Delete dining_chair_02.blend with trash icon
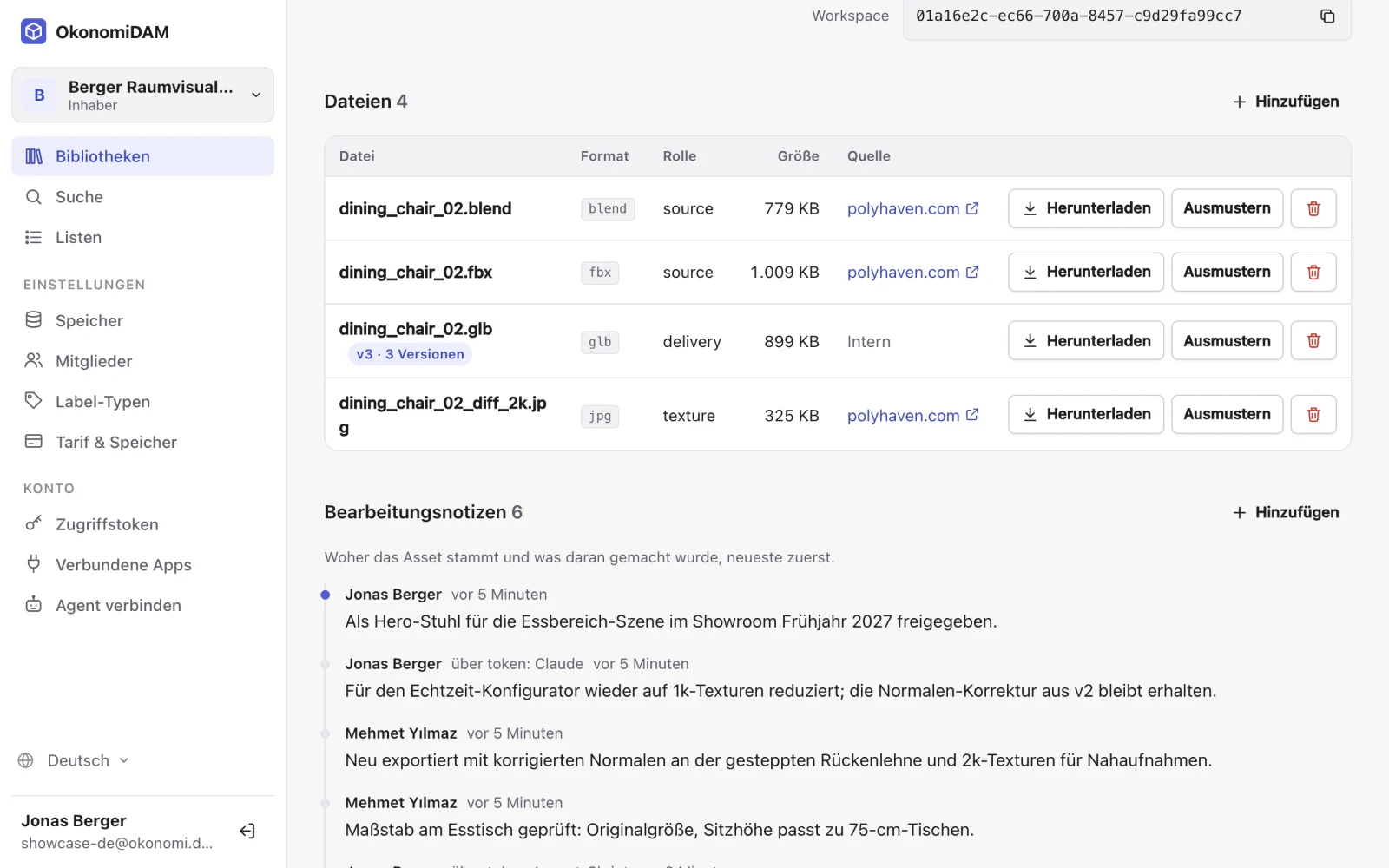This screenshot has height=868, width=1389. coord(1313,208)
